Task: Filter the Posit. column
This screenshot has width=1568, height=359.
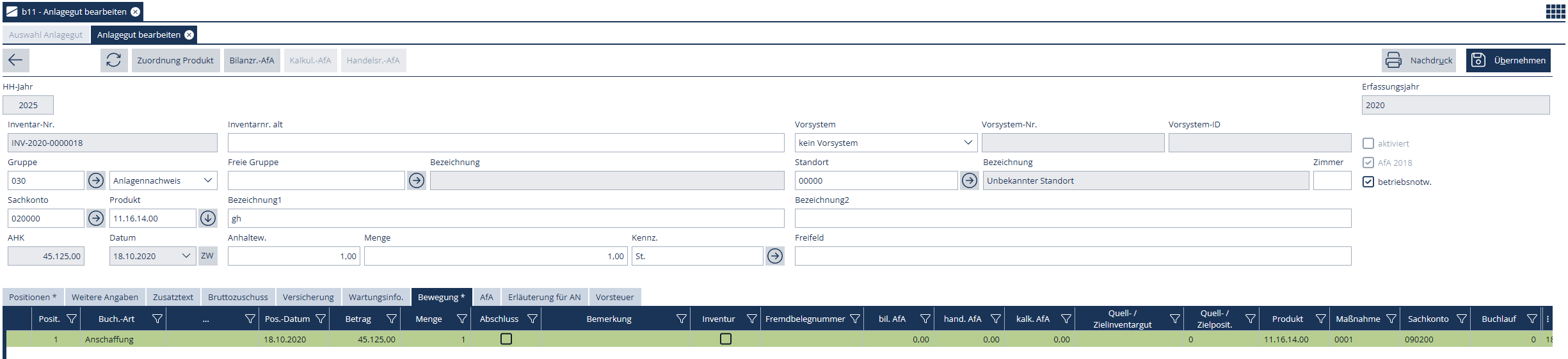Action: click(x=72, y=319)
